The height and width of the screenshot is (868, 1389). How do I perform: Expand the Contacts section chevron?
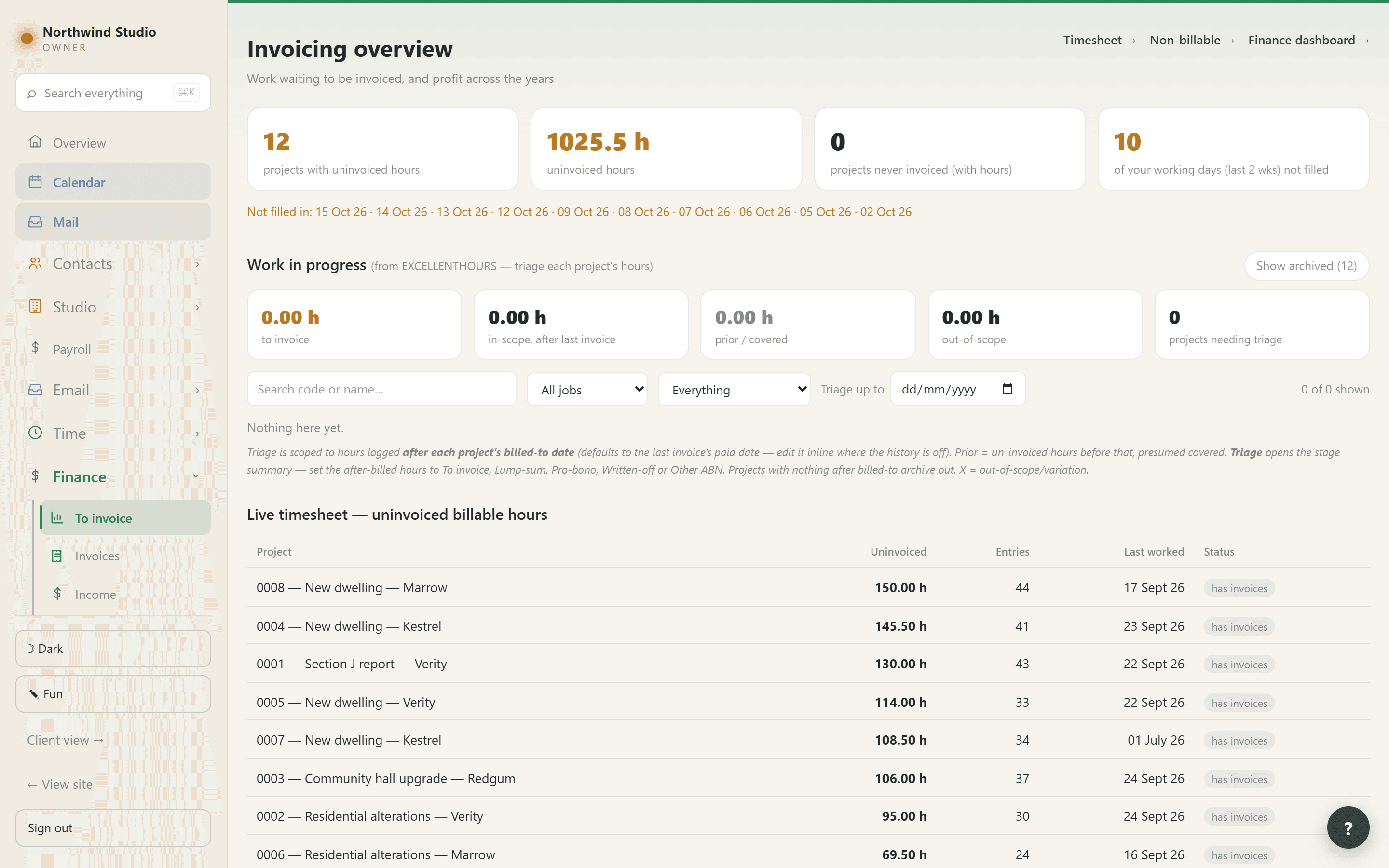(x=197, y=264)
